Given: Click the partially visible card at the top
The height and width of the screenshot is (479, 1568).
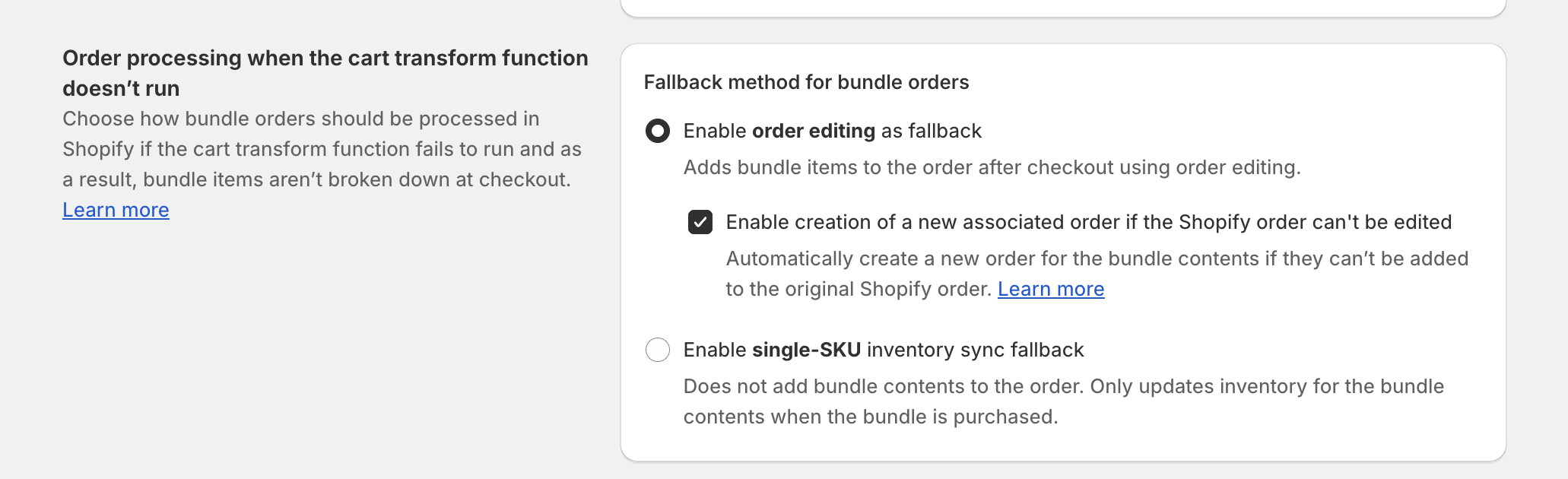Looking at the screenshot, I should [1062, 8].
